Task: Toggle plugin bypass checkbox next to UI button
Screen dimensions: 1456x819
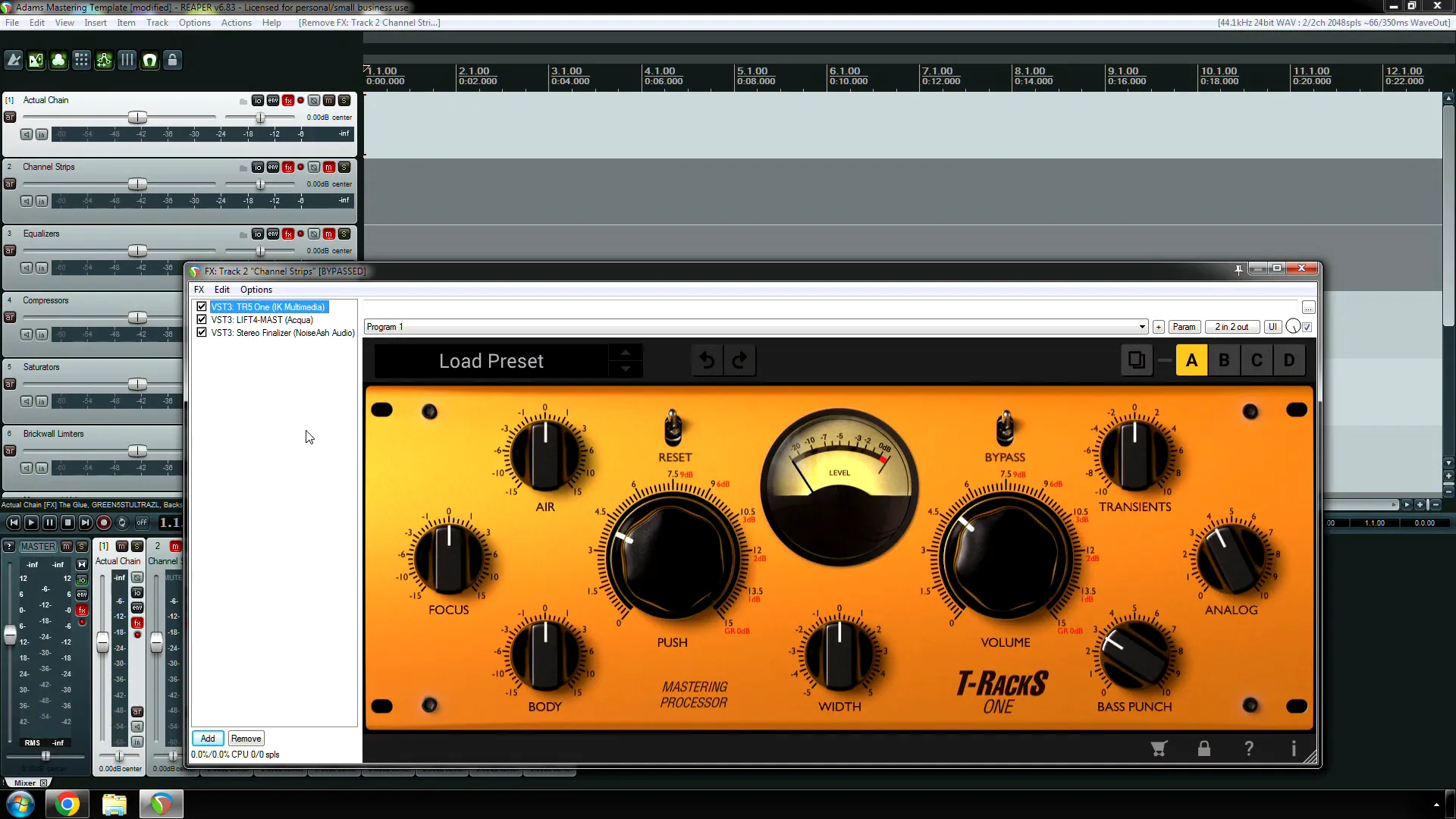Action: [x=1307, y=327]
